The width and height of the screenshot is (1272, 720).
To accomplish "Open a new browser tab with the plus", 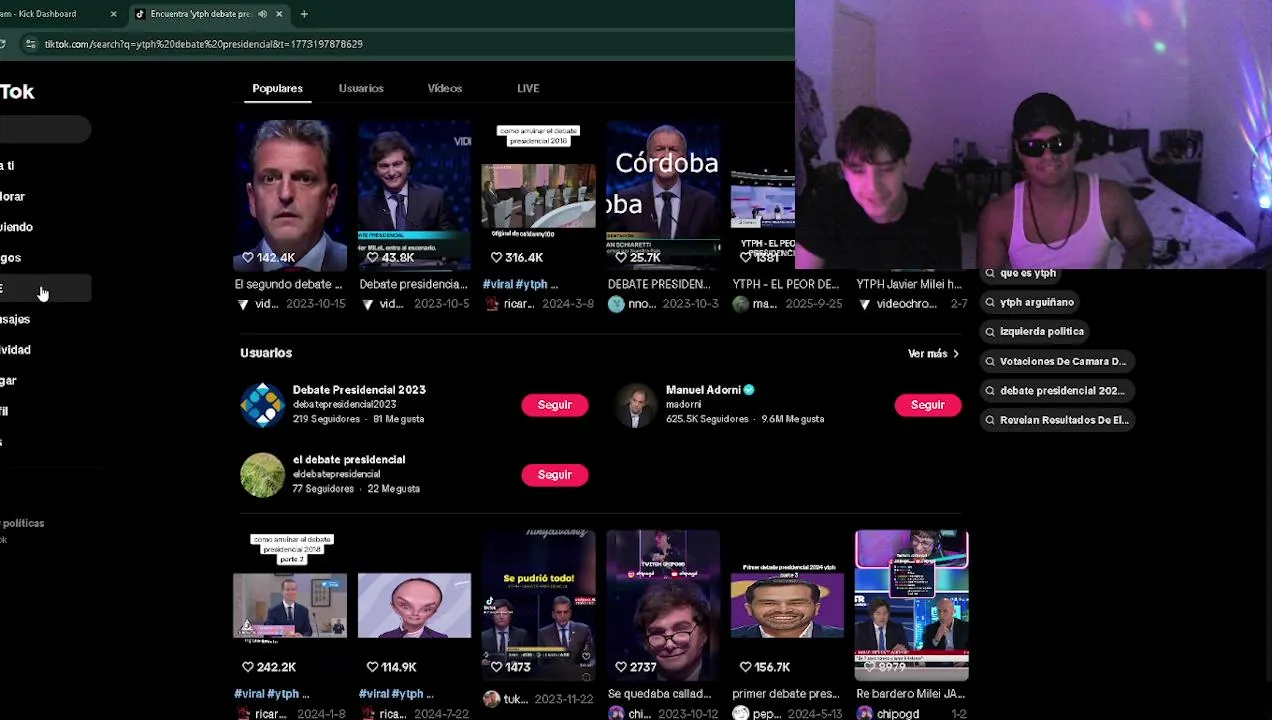I will tap(304, 14).
